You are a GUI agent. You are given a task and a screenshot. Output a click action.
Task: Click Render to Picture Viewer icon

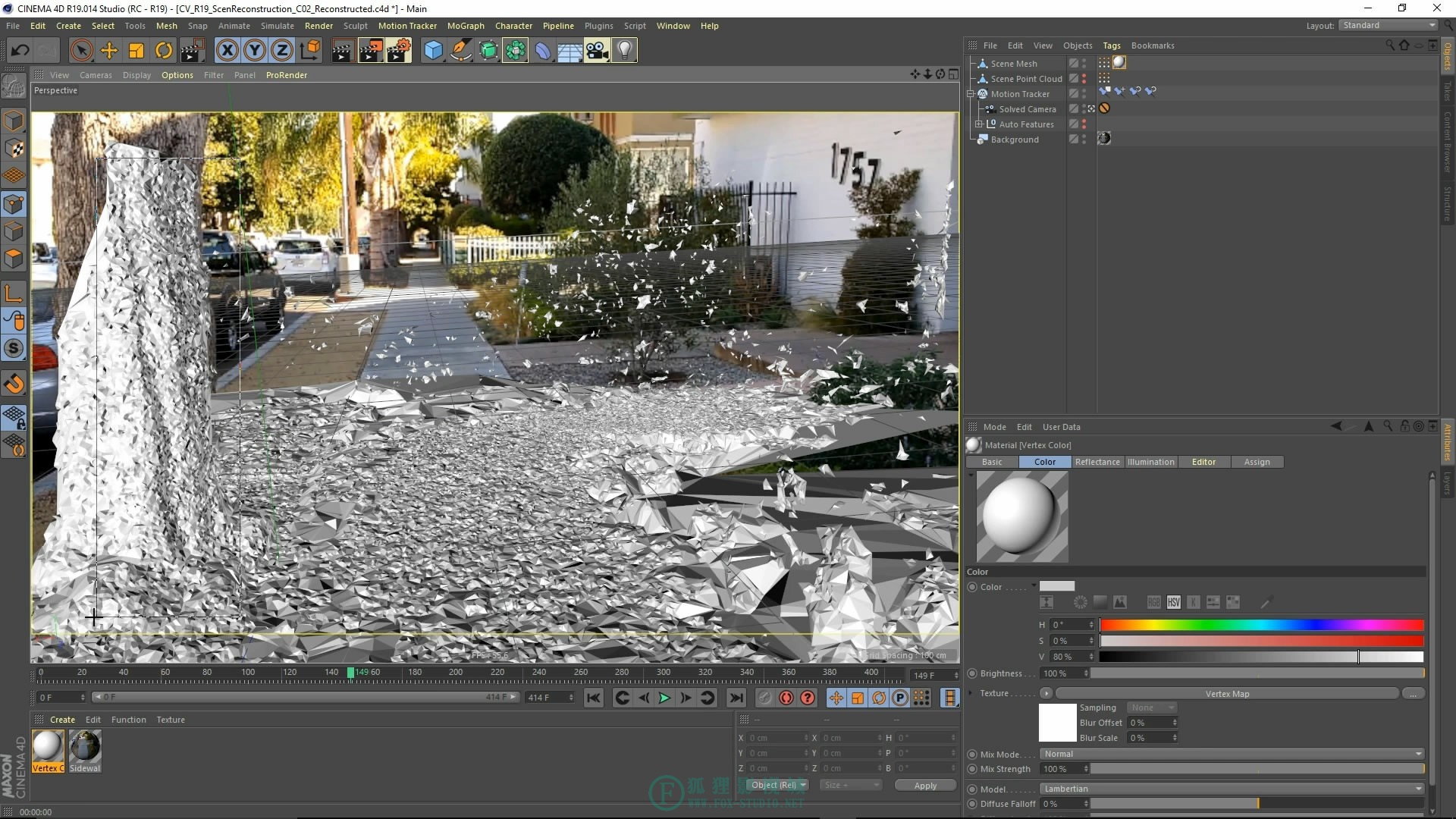[371, 51]
